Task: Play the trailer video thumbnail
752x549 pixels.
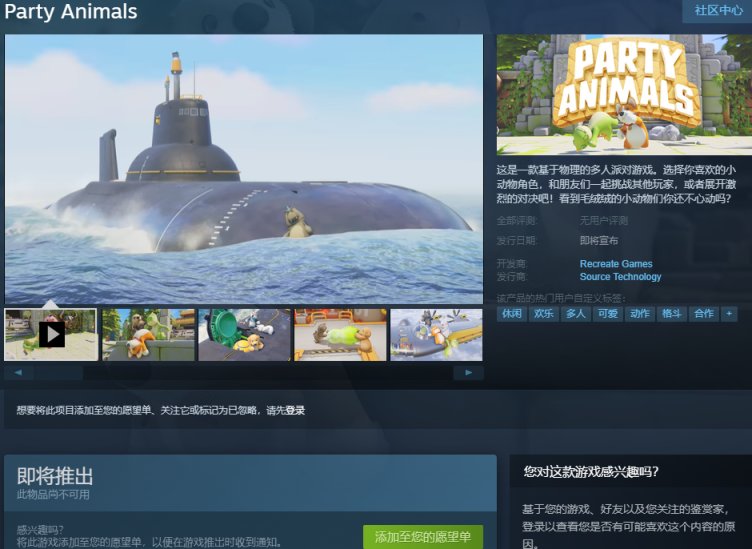Action: point(51,334)
